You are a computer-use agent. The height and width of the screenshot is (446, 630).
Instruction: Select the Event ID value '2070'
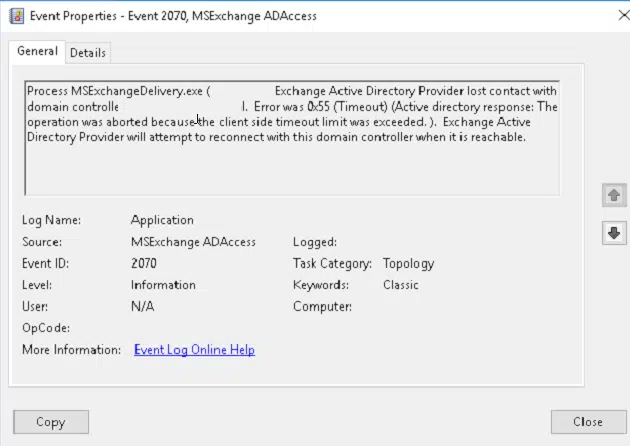tap(144, 264)
